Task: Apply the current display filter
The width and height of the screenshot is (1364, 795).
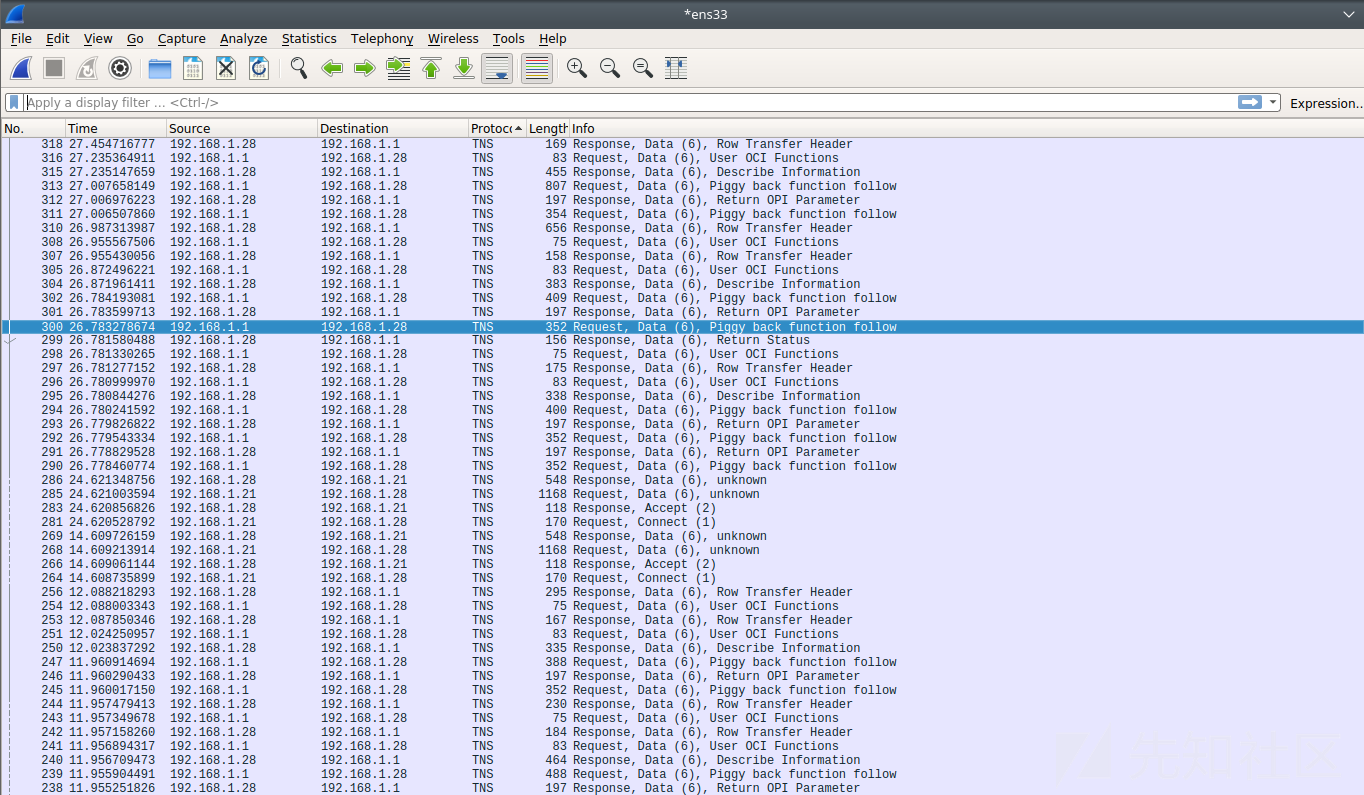Action: pos(1250,102)
